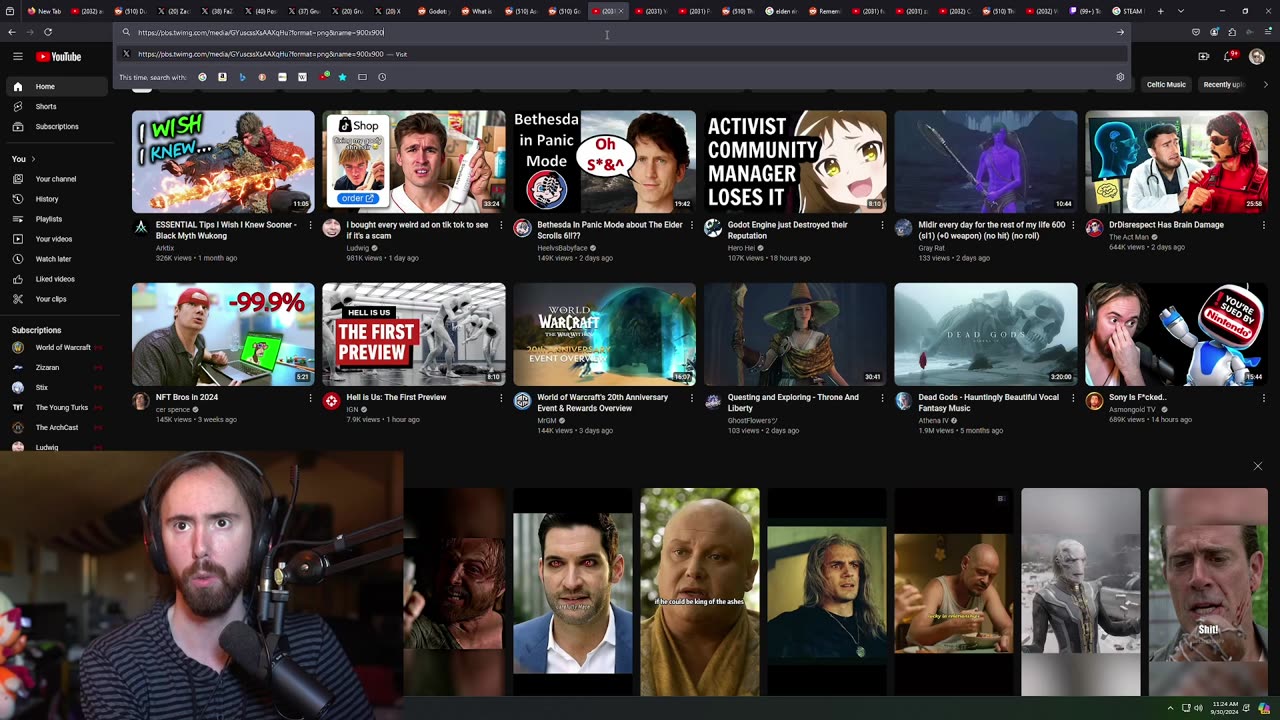Expand the You section chevron
This screenshot has width=1280, height=720.
click(x=33, y=159)
